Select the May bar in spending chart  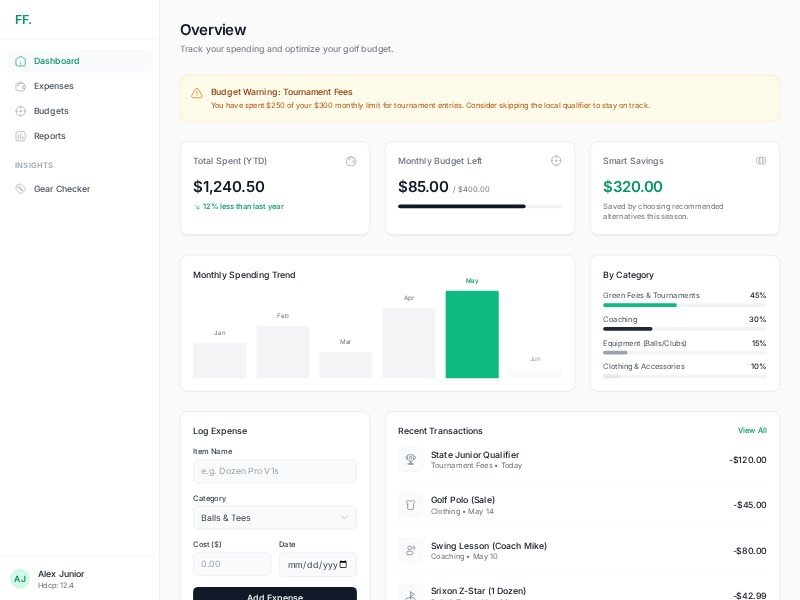[472, 334]
